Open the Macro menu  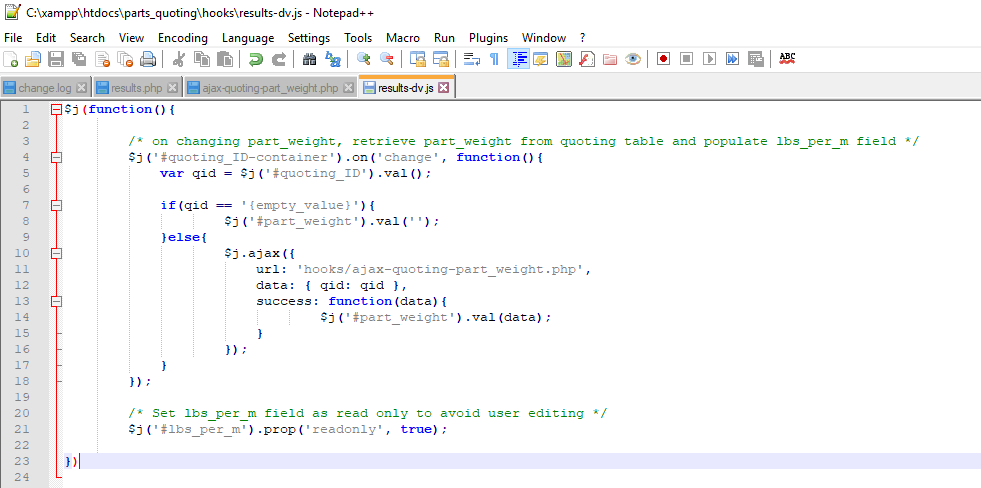click(x=403, y=38)
